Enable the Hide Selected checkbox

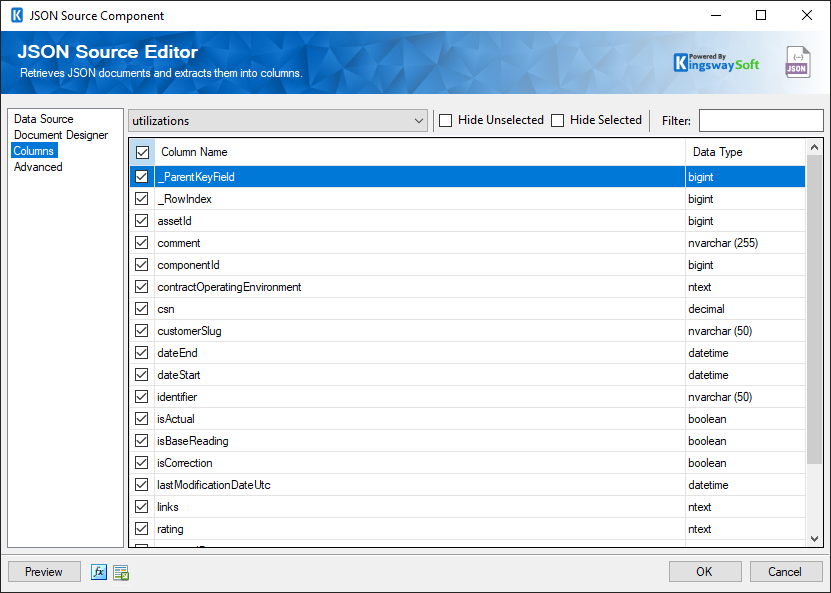(558, 120)
